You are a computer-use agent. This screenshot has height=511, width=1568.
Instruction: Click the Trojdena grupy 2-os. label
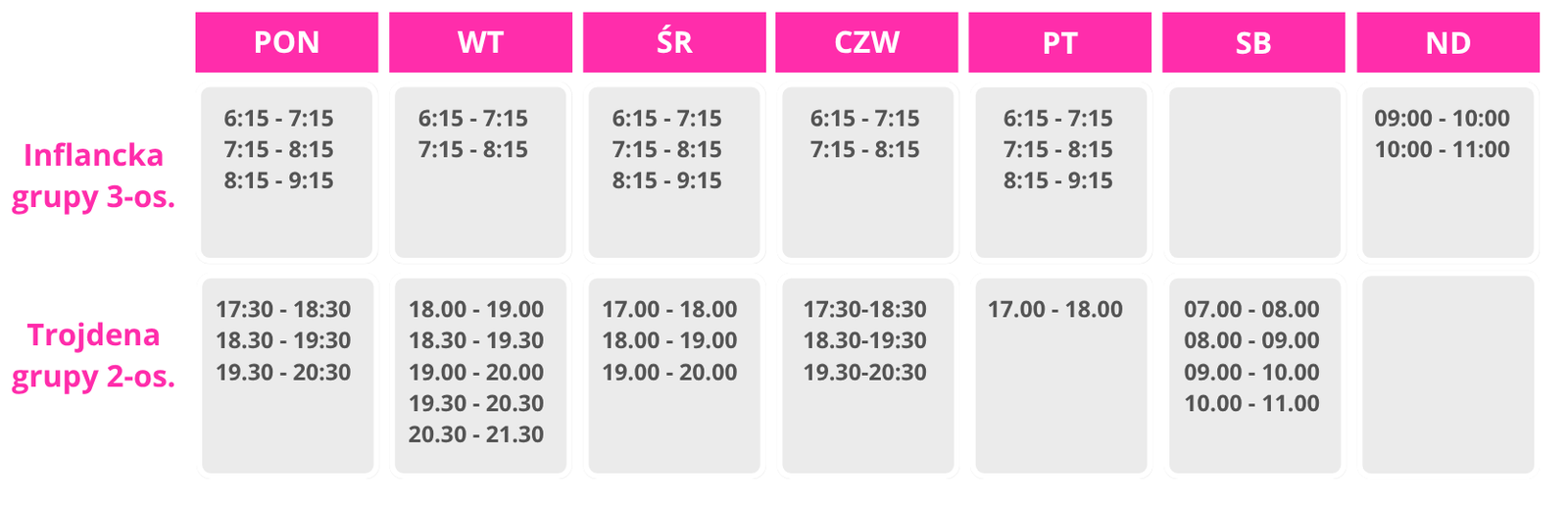(x=93, y=356)
